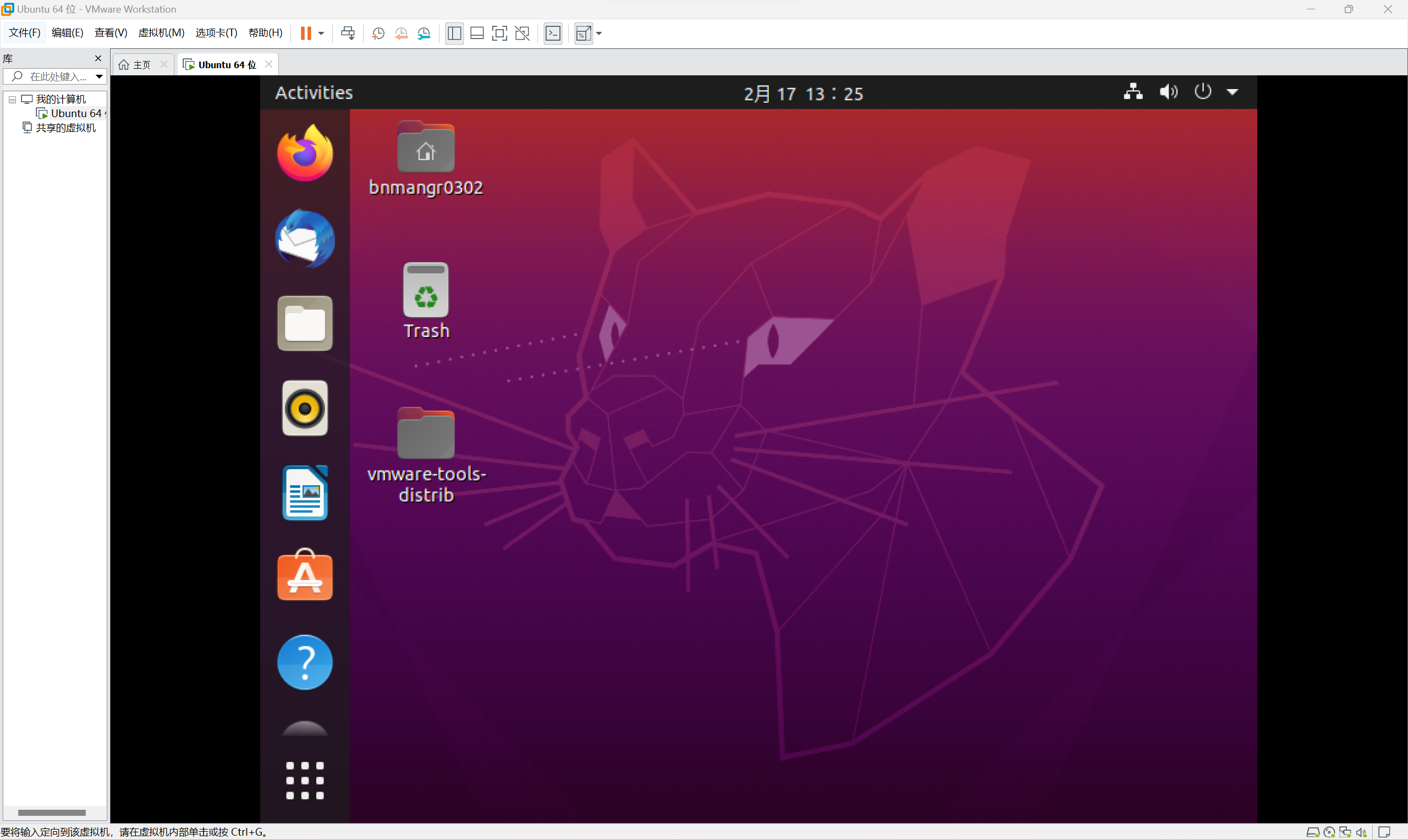The image size is (1408, 840).
Task: Click the Send Ctrl+Alt+Del toolbar icon
Action: tap(348, 34)
